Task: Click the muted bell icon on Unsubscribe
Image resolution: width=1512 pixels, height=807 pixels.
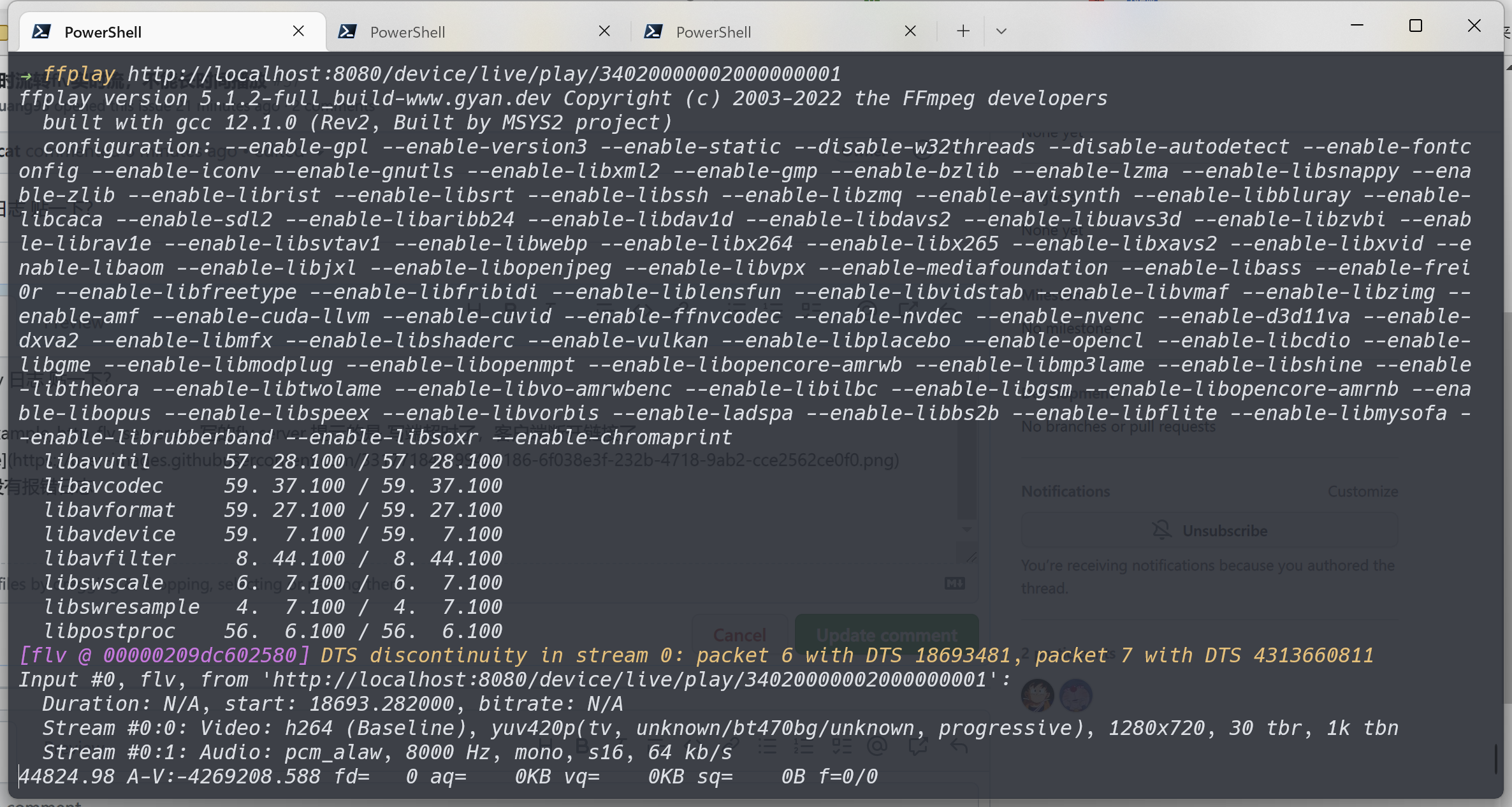Action: [x=1162, y=530]
